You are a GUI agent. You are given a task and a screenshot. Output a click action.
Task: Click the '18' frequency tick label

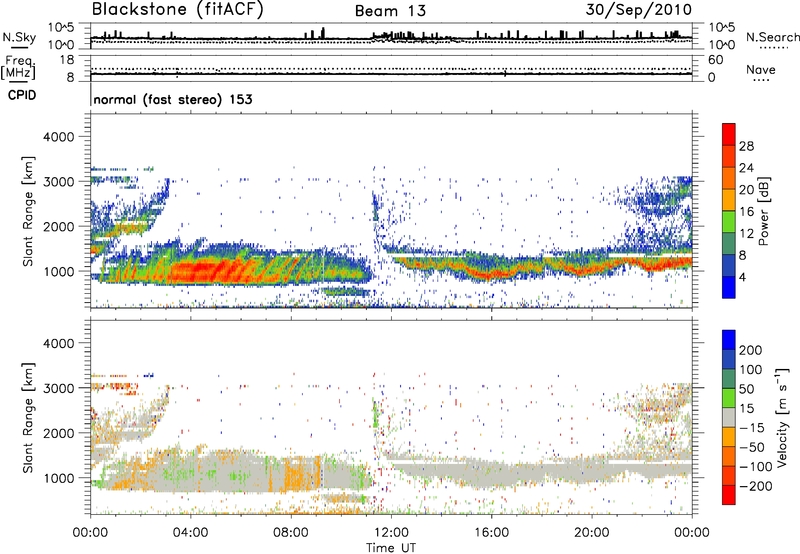click(67, 60)
